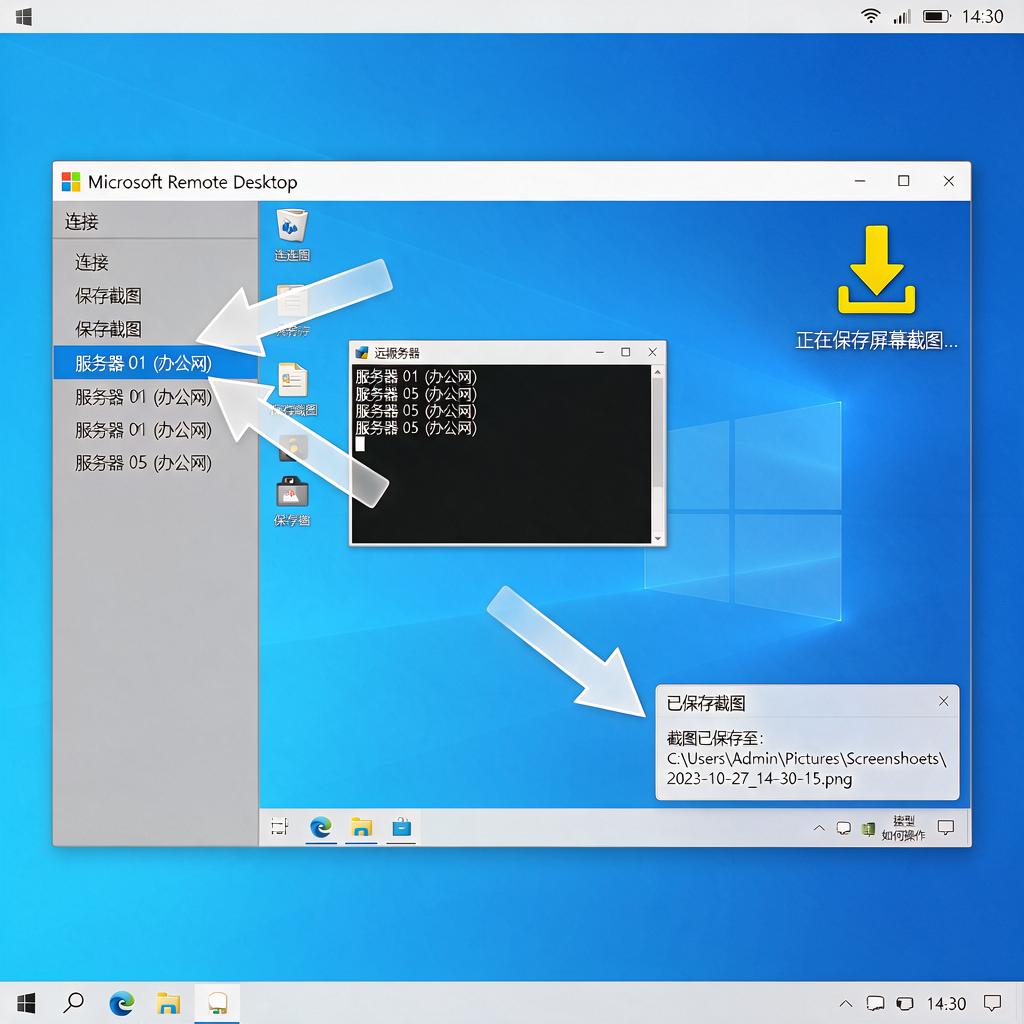
Task: Open the notification center in the remote taskbar
Action: tap(946, 828)
